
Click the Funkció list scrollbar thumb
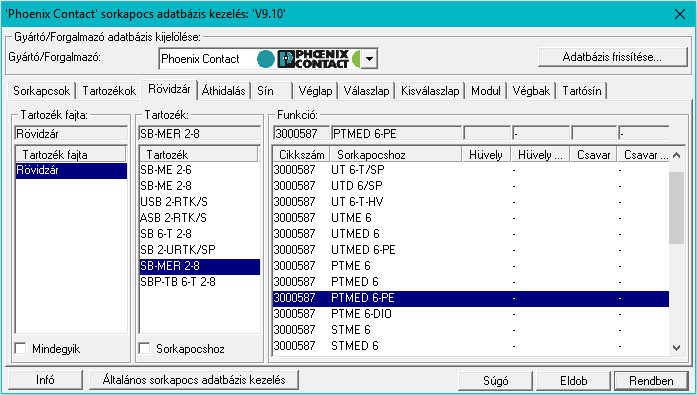677,207
